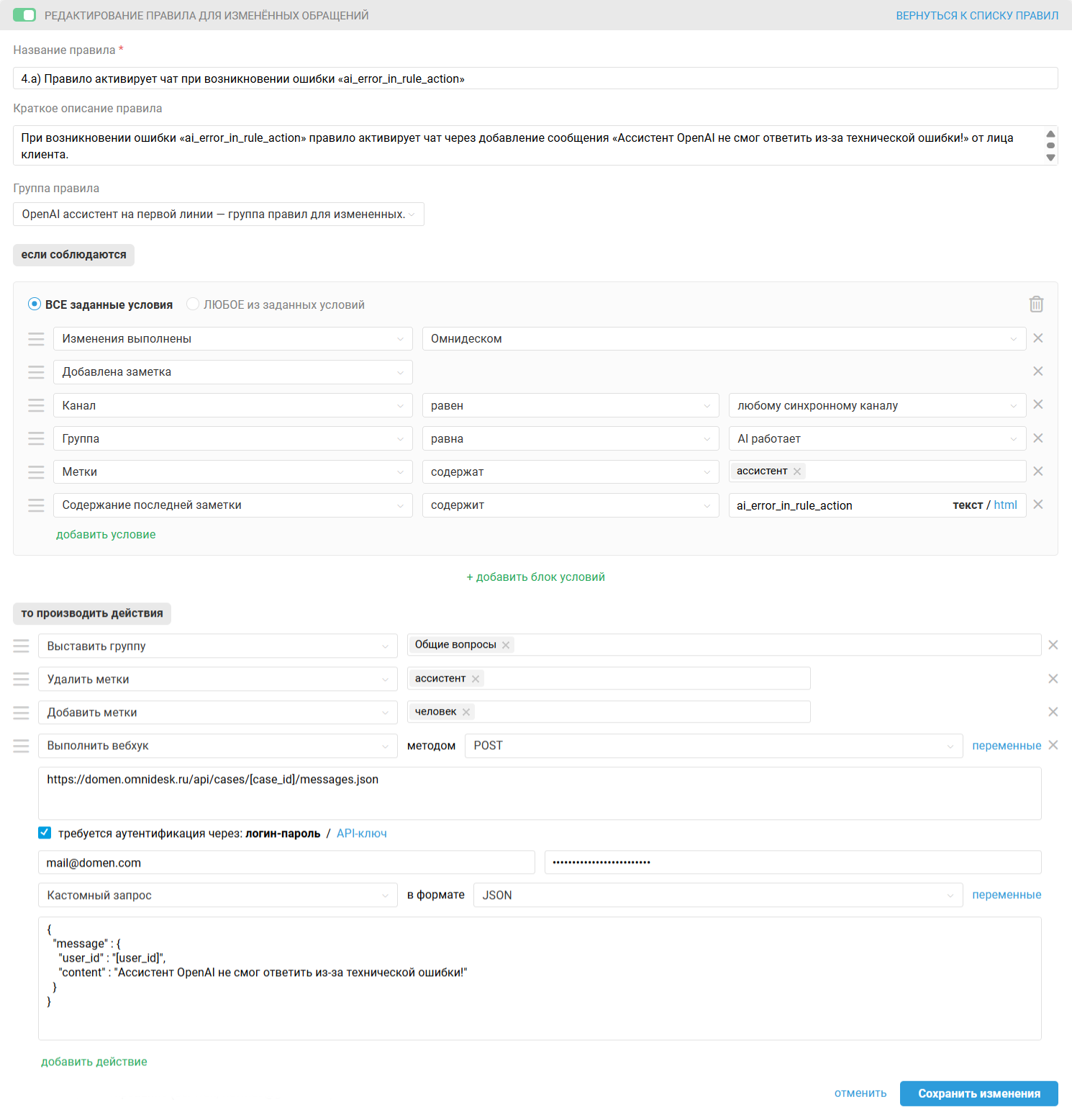Click the webhook URL input field
Screen dimensions: 1072x1120
[540, 793]
